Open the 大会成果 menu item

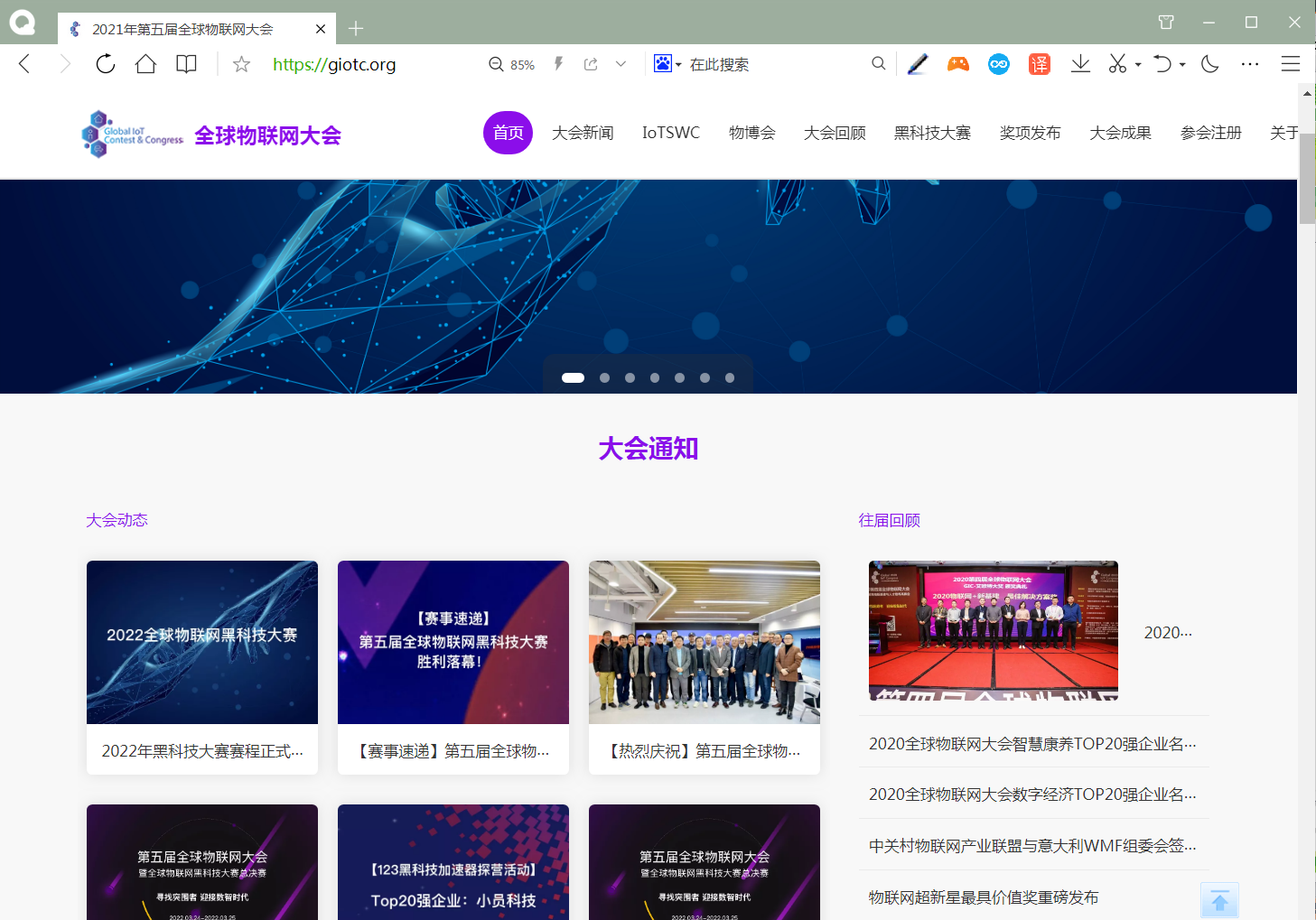coord(1120,133)
